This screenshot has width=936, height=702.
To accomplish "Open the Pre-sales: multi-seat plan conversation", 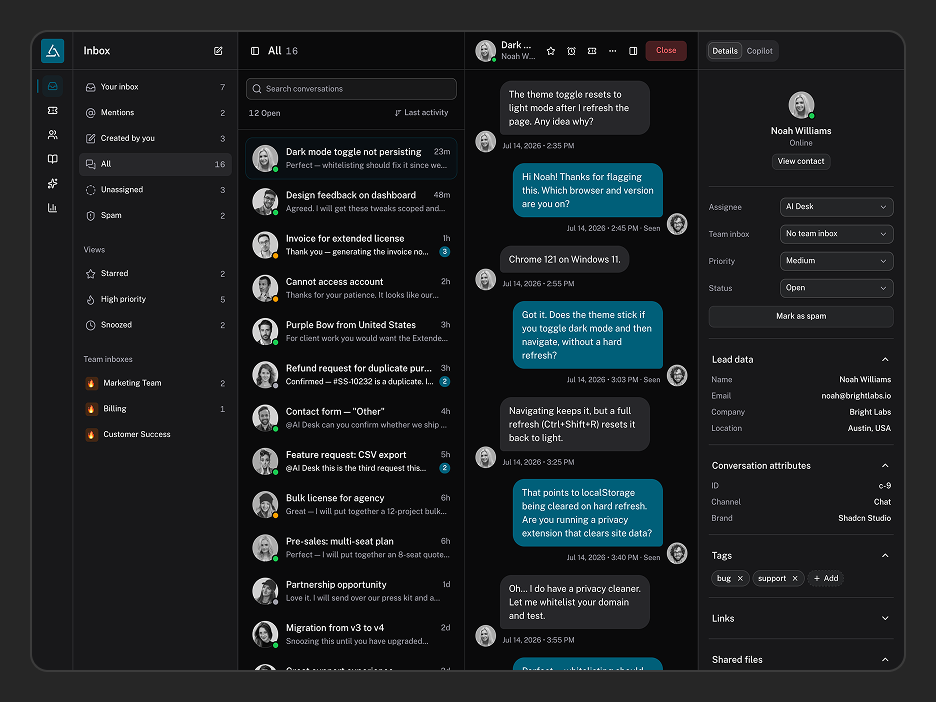I will click(351, 548).
